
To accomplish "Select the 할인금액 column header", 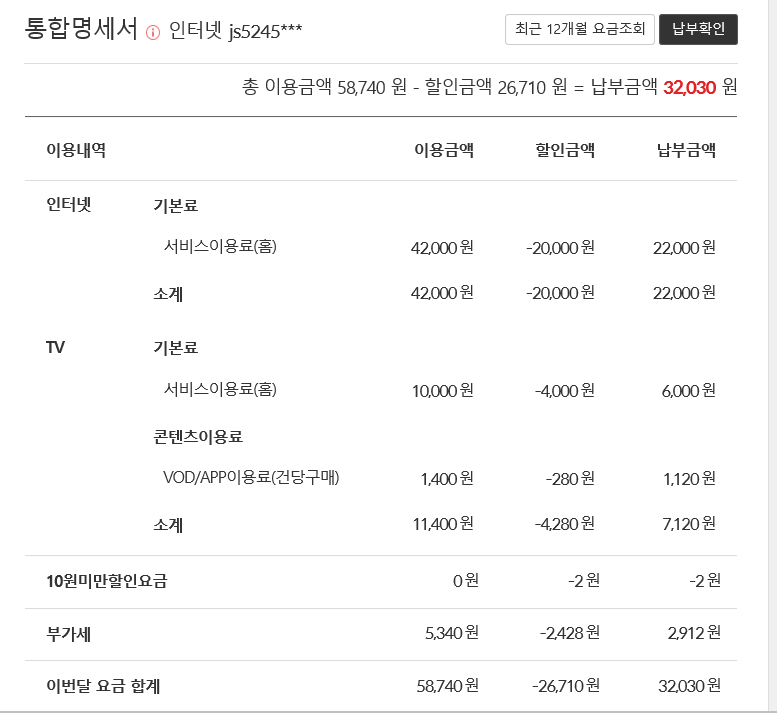I will (x=565, y=150).
